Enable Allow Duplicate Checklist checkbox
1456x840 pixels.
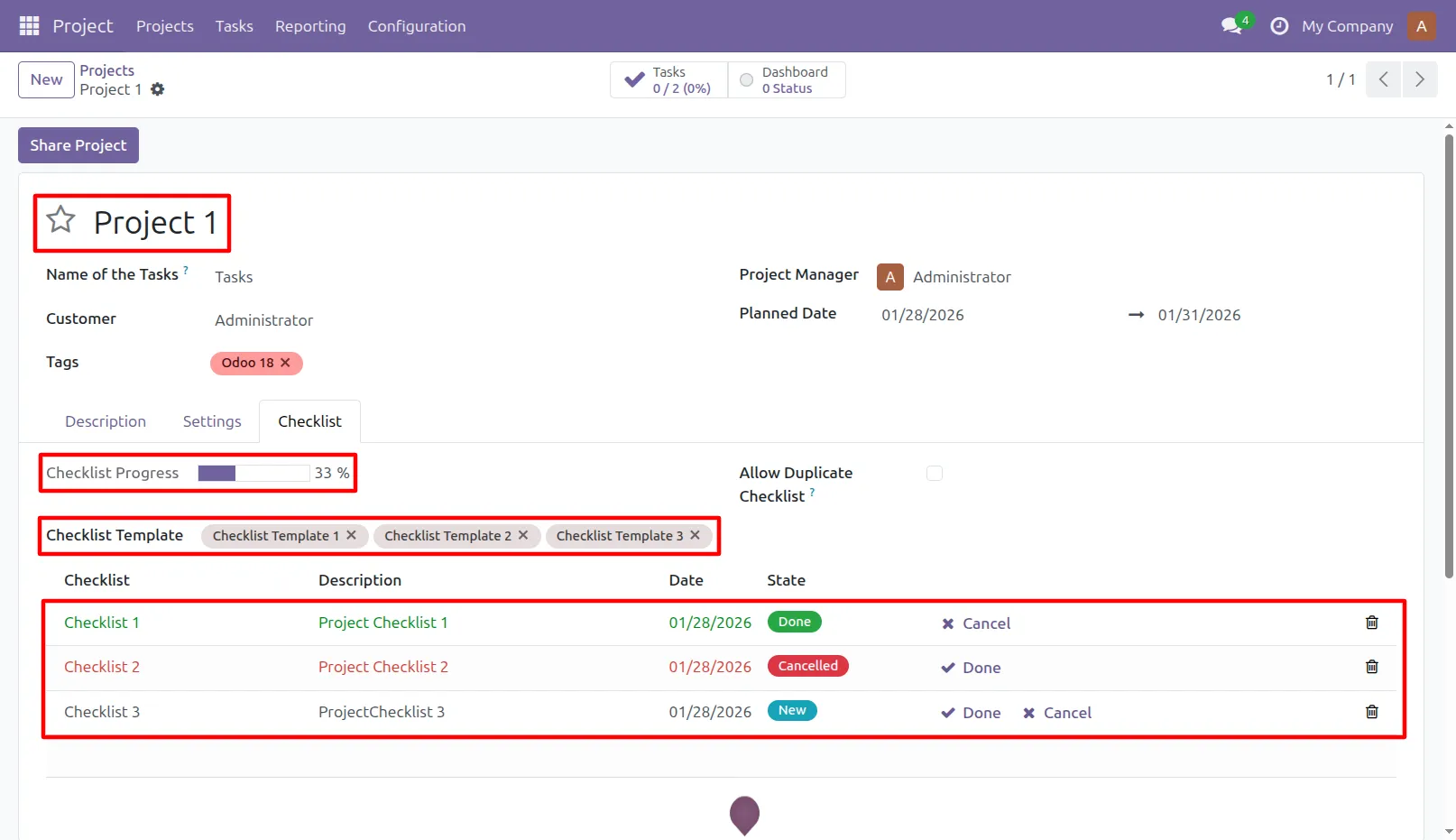coord(935,474)
